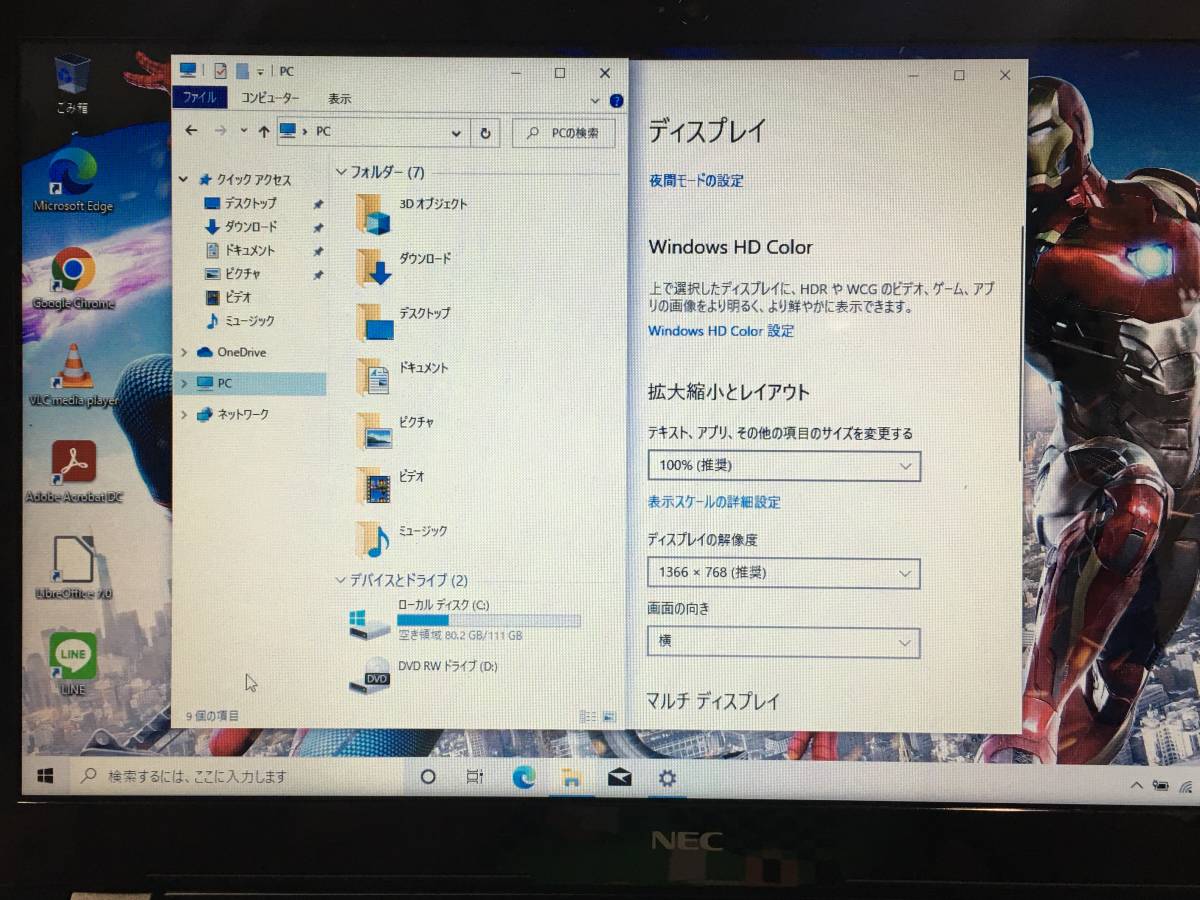The height and width of the screenshot is (900, 1200).
Task: Open recent locations dropdown arrow
Action: (243, 131)
